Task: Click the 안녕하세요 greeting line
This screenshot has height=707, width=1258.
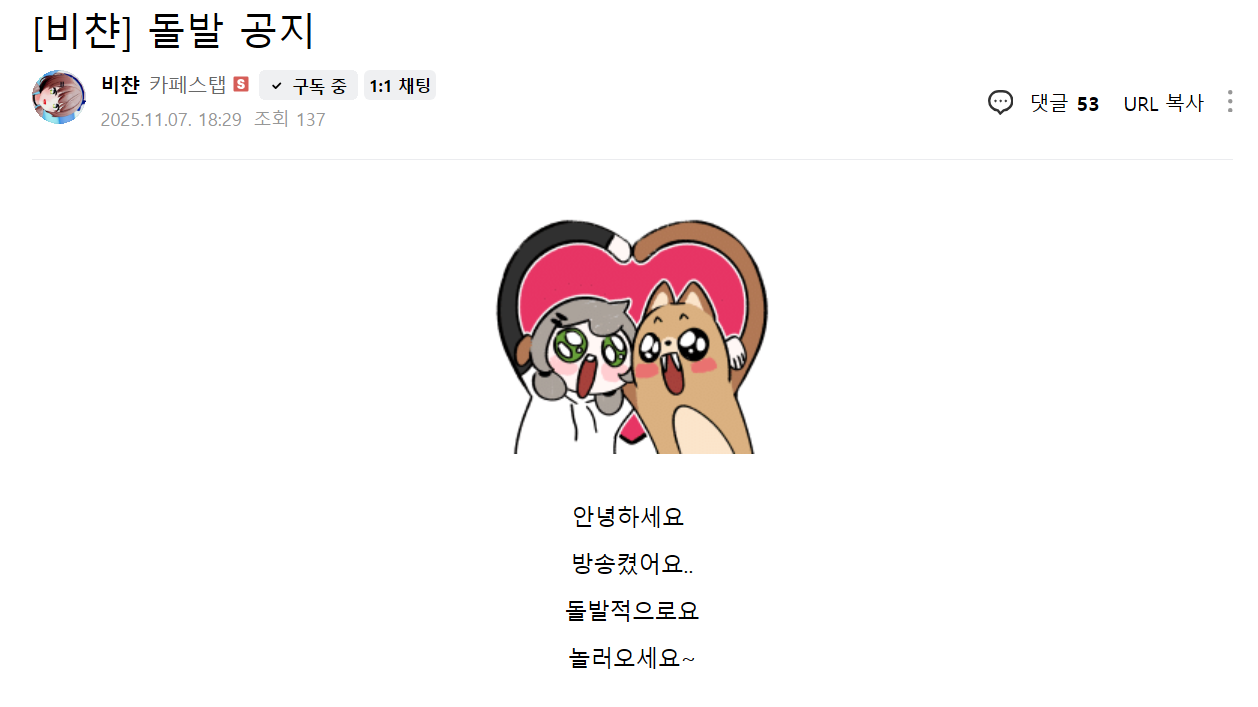Action: click(628, 517)
